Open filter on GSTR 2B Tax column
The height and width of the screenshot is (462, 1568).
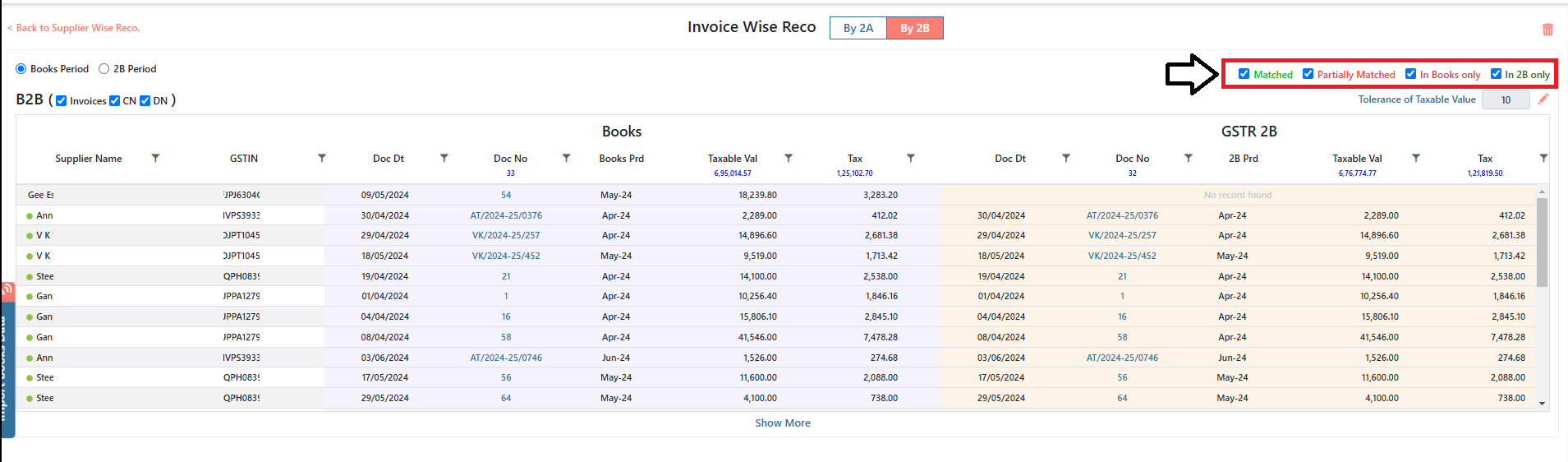click(1543, 158)
